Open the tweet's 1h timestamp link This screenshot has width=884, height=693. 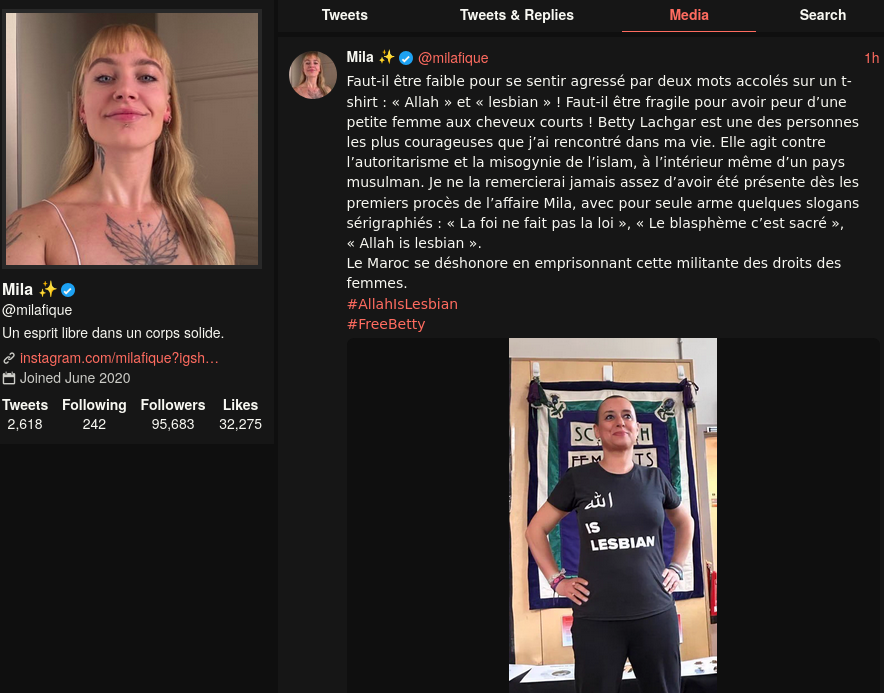(x=872, y=58)
